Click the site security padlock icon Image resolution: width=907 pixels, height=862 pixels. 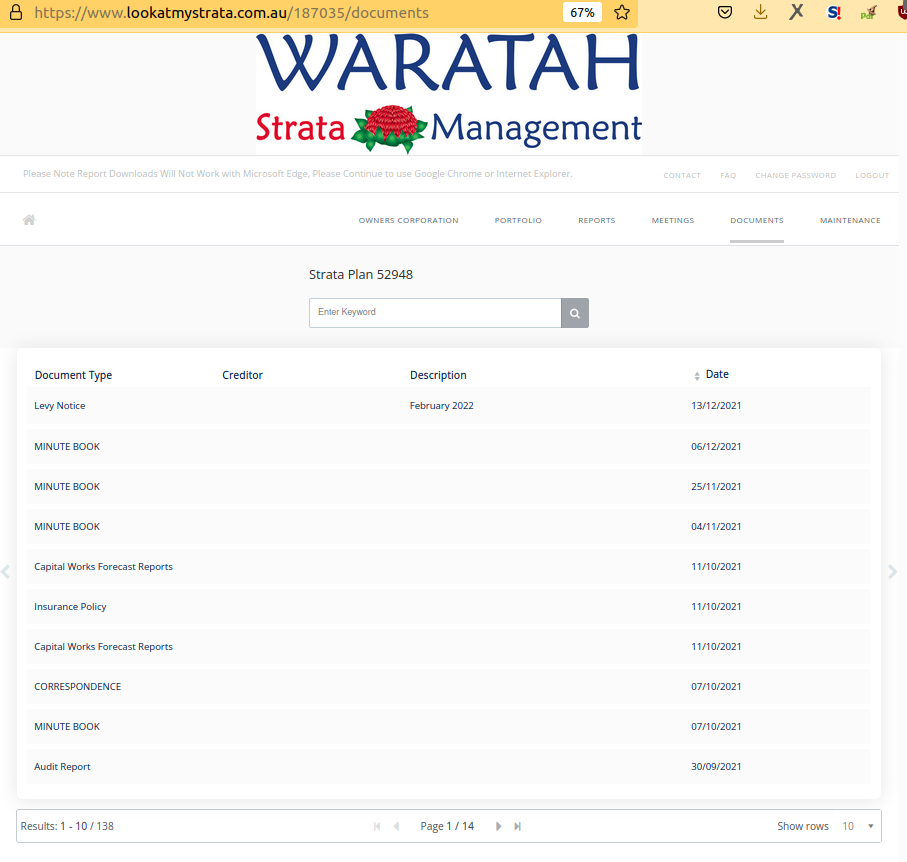tap(16, 13)
